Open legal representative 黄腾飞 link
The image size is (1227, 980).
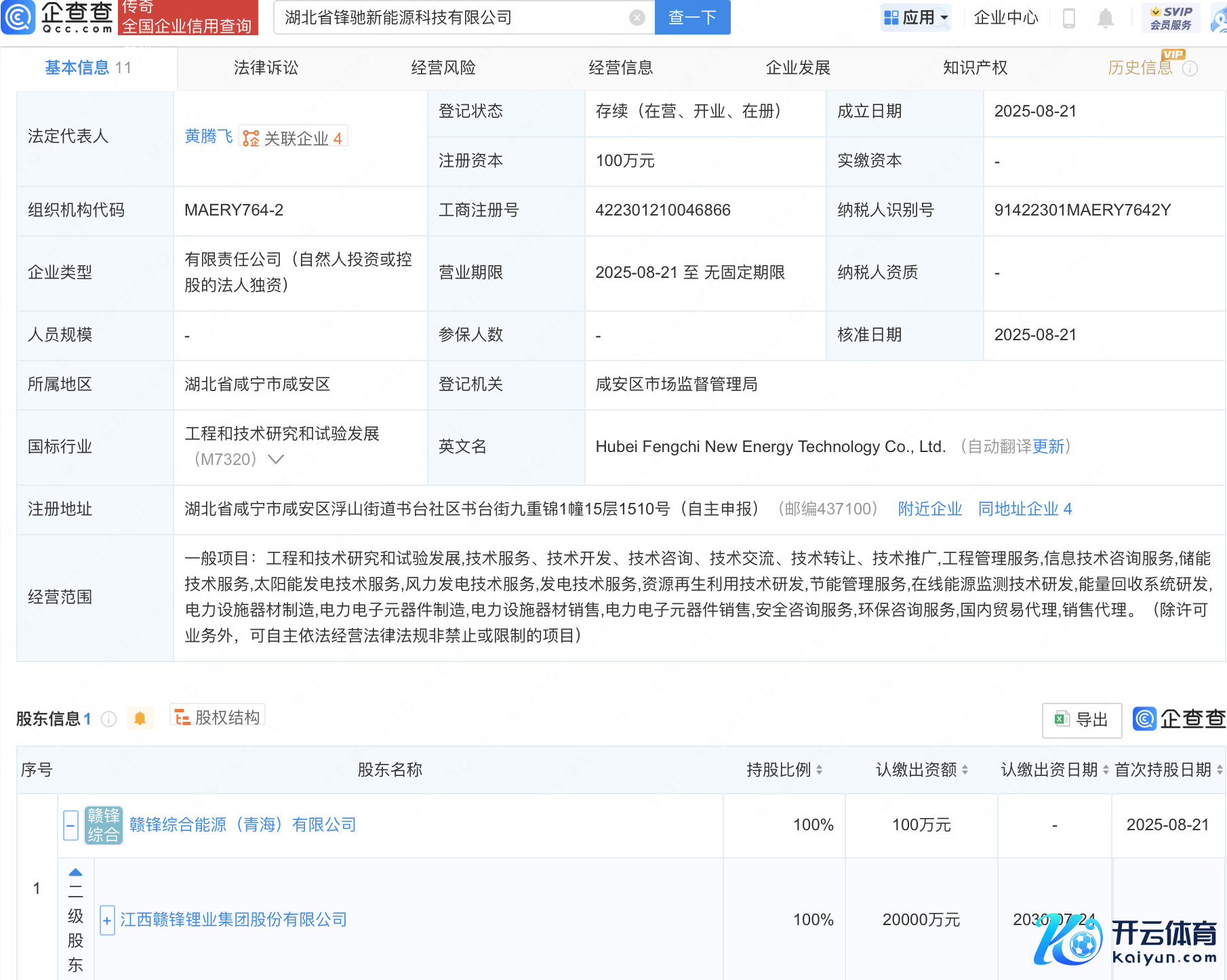click(x=208, y=137)
